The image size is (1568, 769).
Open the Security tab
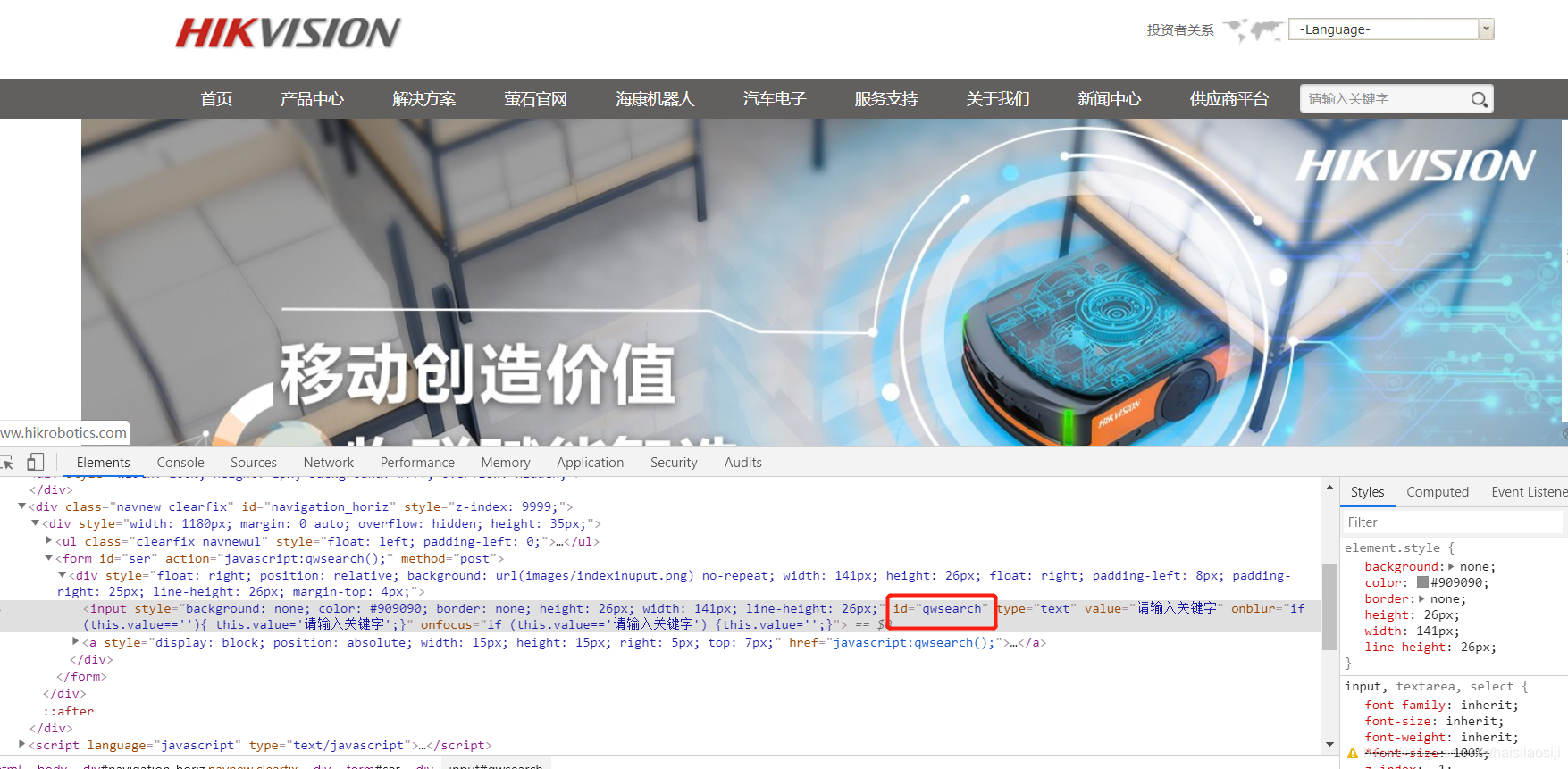pos(674,463)
